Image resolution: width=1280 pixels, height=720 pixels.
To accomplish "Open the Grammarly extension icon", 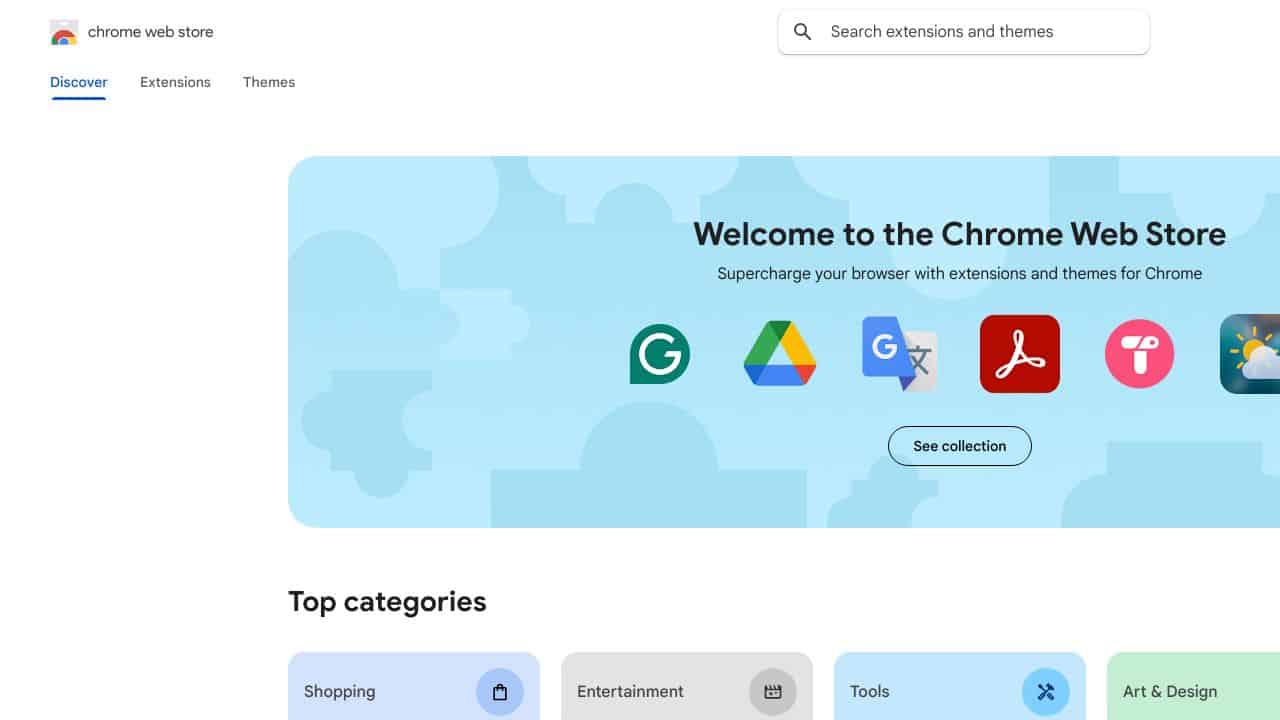I will (x=660, y=354).
